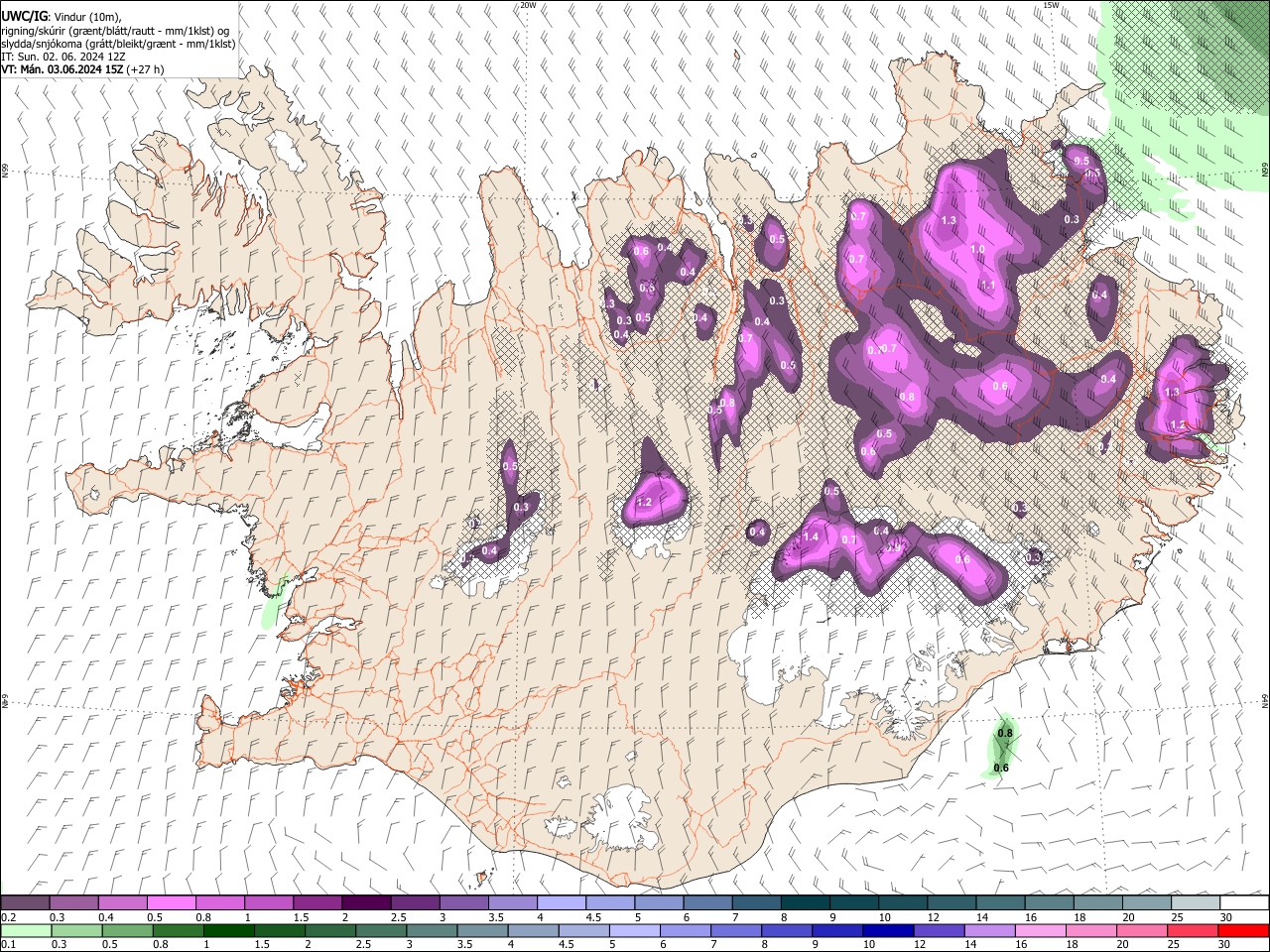Click the UWC/IG chart title text
This screenshot has width=1270, height=952.
pyautogui.click(x=24, y=16)
